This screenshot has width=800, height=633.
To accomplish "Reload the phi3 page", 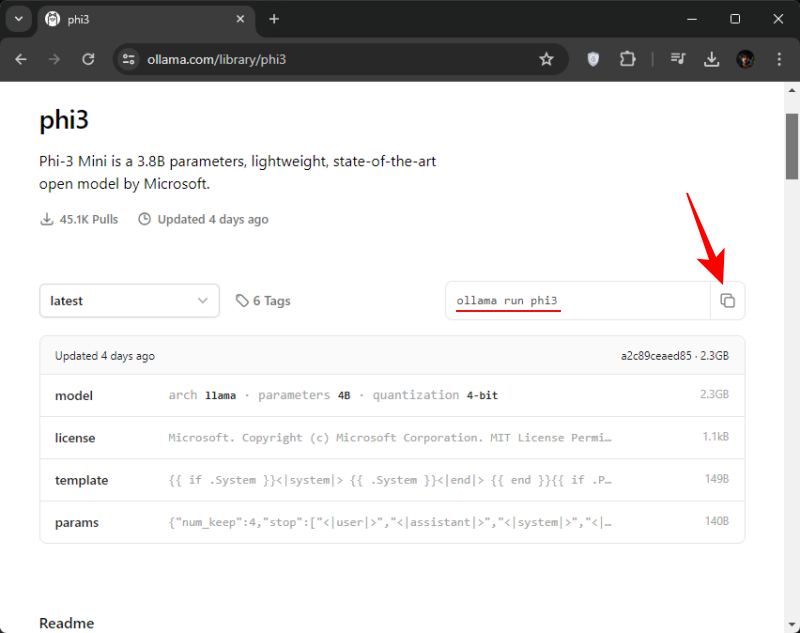I will click(88, 60).
